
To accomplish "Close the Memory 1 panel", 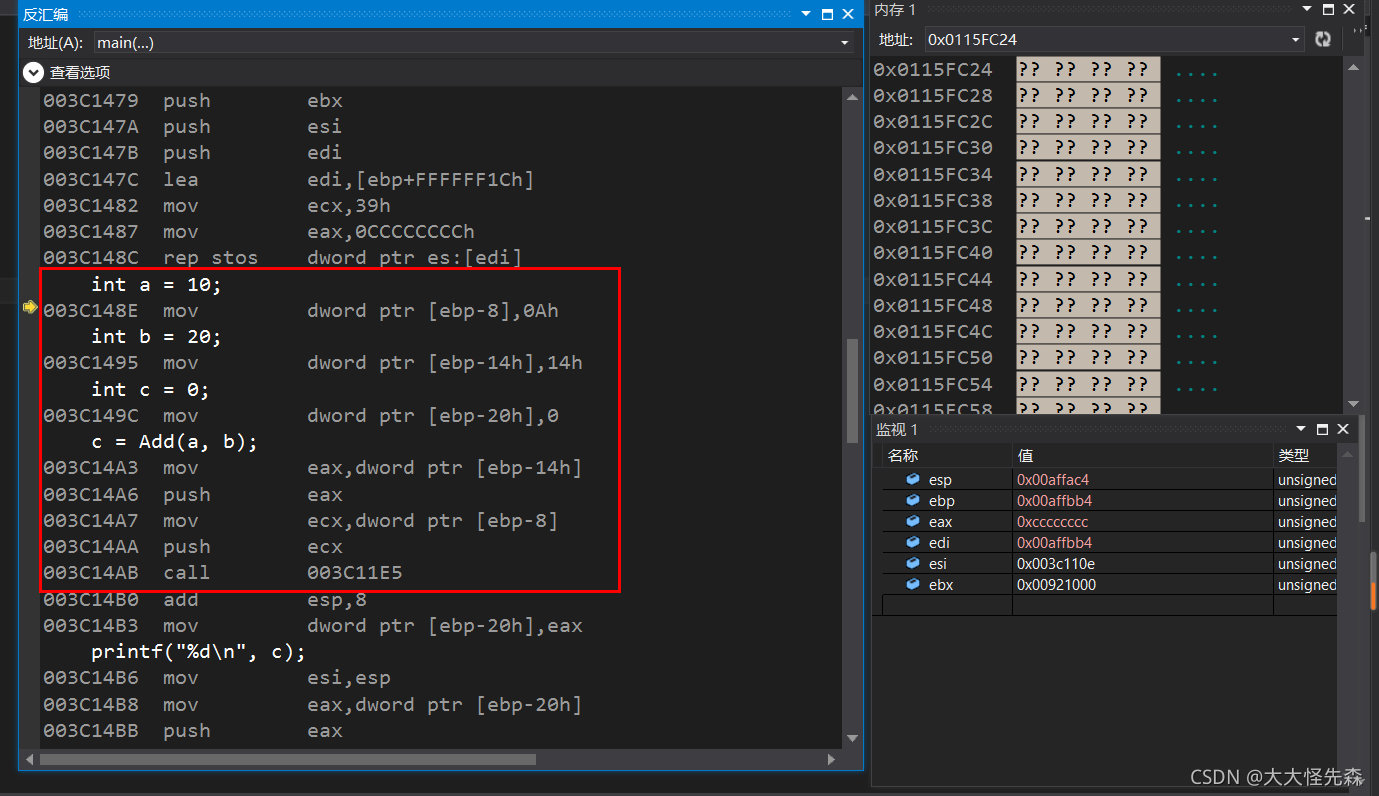I will [1347, 9].
